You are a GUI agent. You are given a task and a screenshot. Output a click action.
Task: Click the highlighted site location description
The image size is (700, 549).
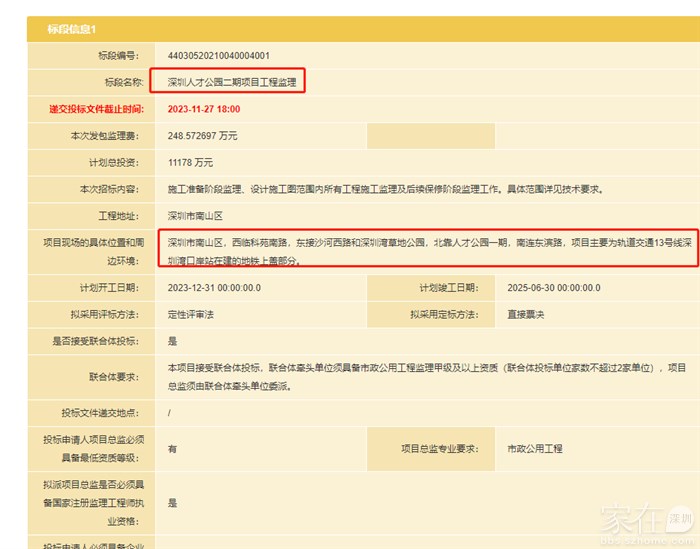tap(427, 251)
